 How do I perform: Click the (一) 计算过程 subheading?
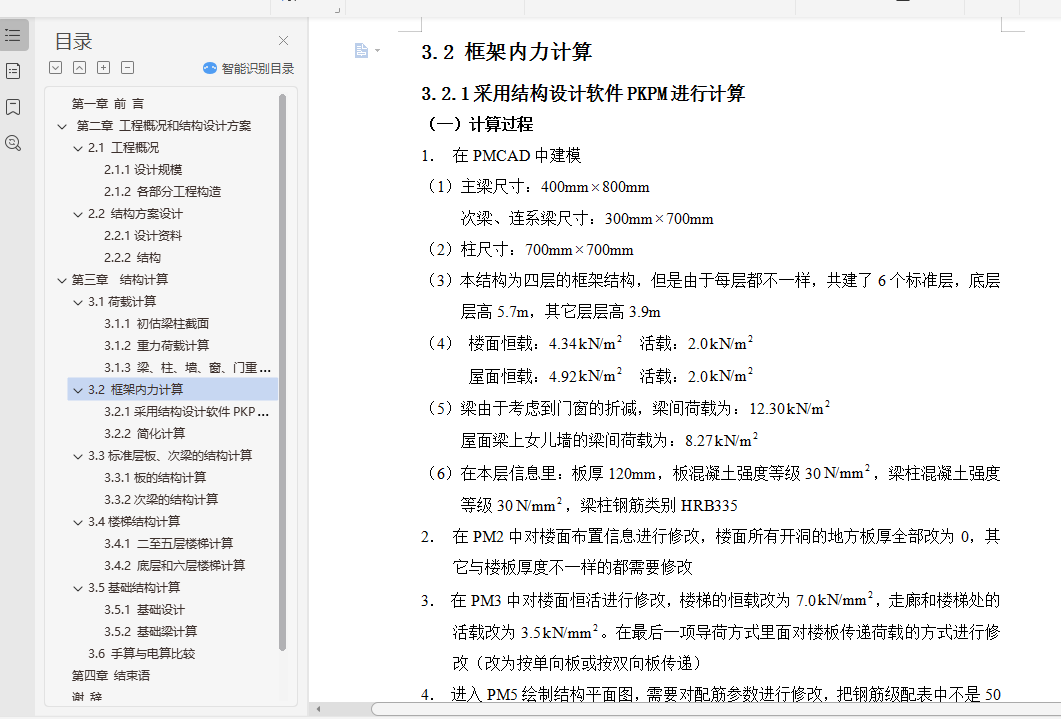pos(479,124)
